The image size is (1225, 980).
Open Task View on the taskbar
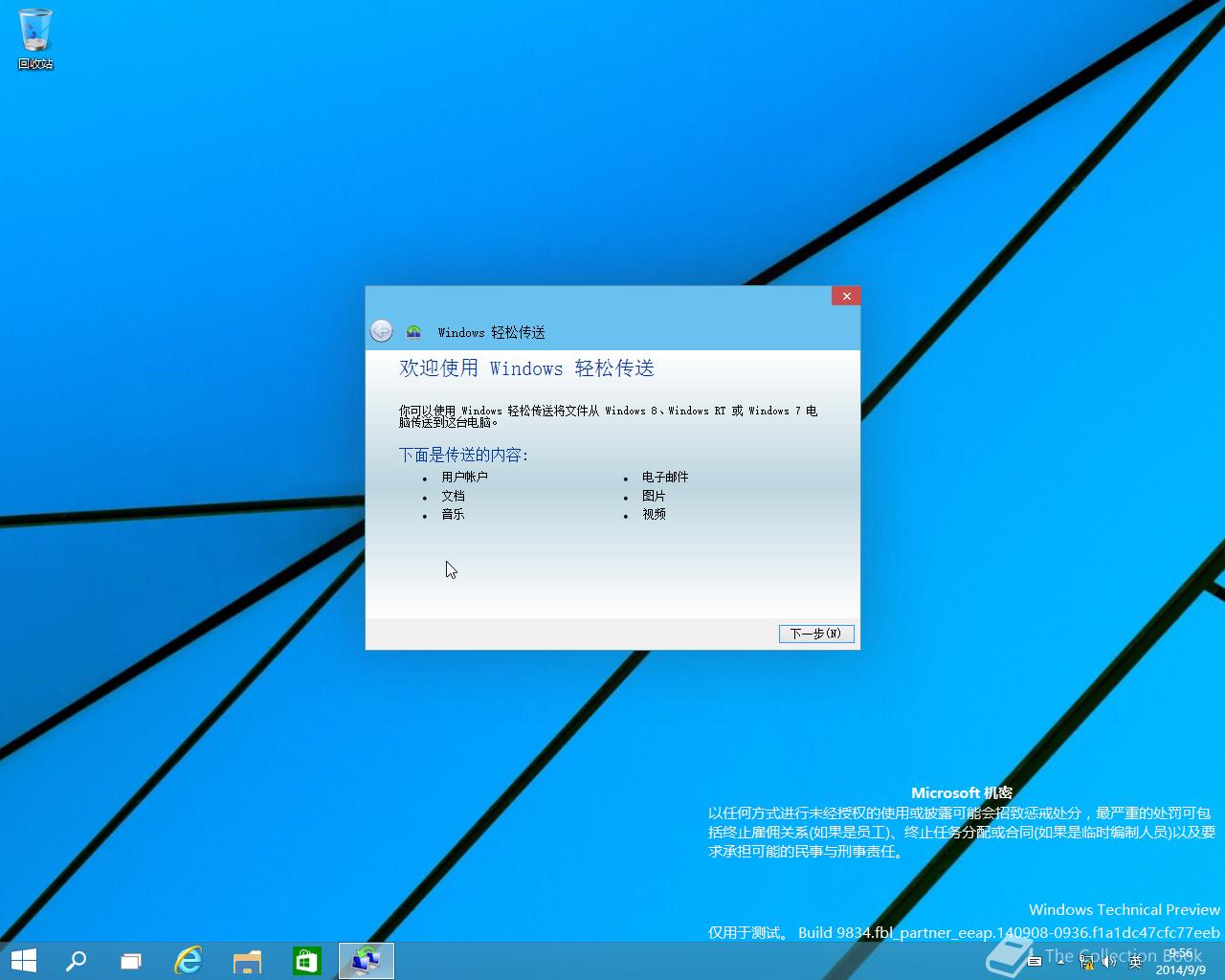131,961
